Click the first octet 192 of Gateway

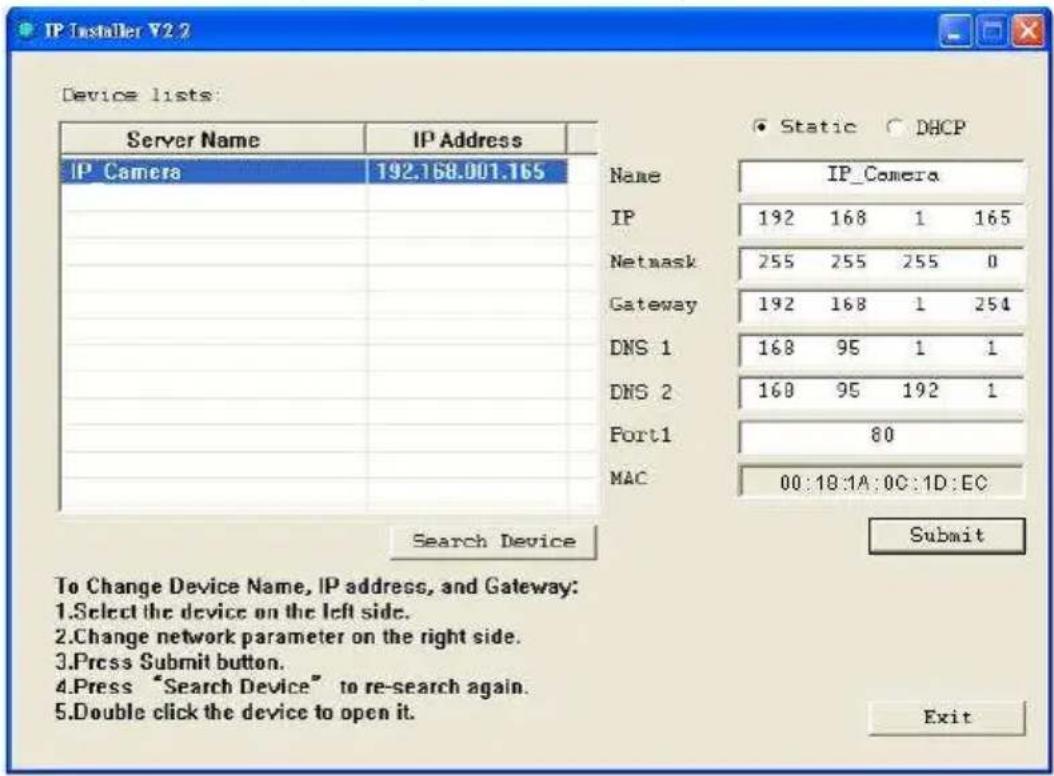tap(776, 305)
